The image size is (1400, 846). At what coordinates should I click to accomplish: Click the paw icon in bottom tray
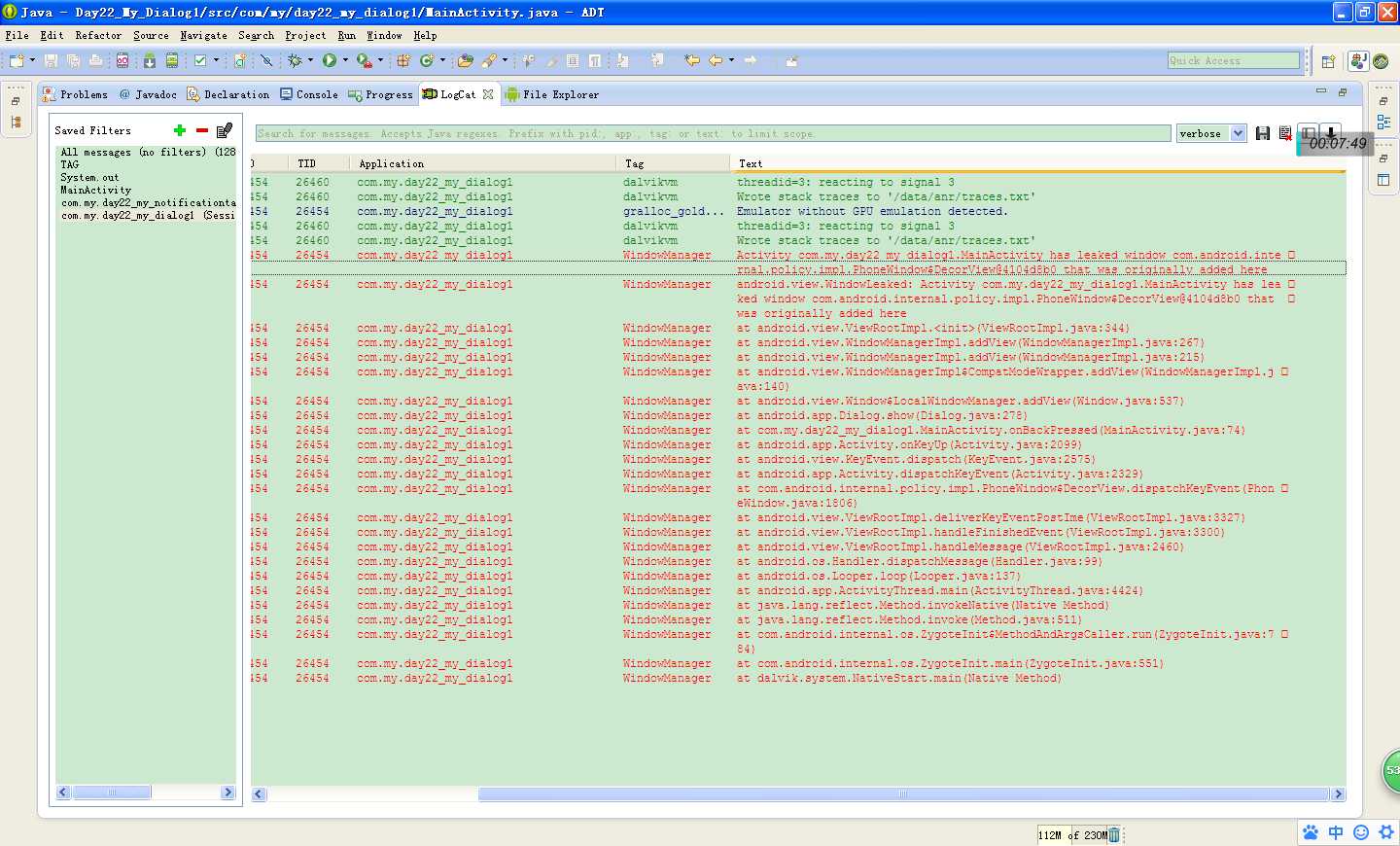(x=1311, y=832)
